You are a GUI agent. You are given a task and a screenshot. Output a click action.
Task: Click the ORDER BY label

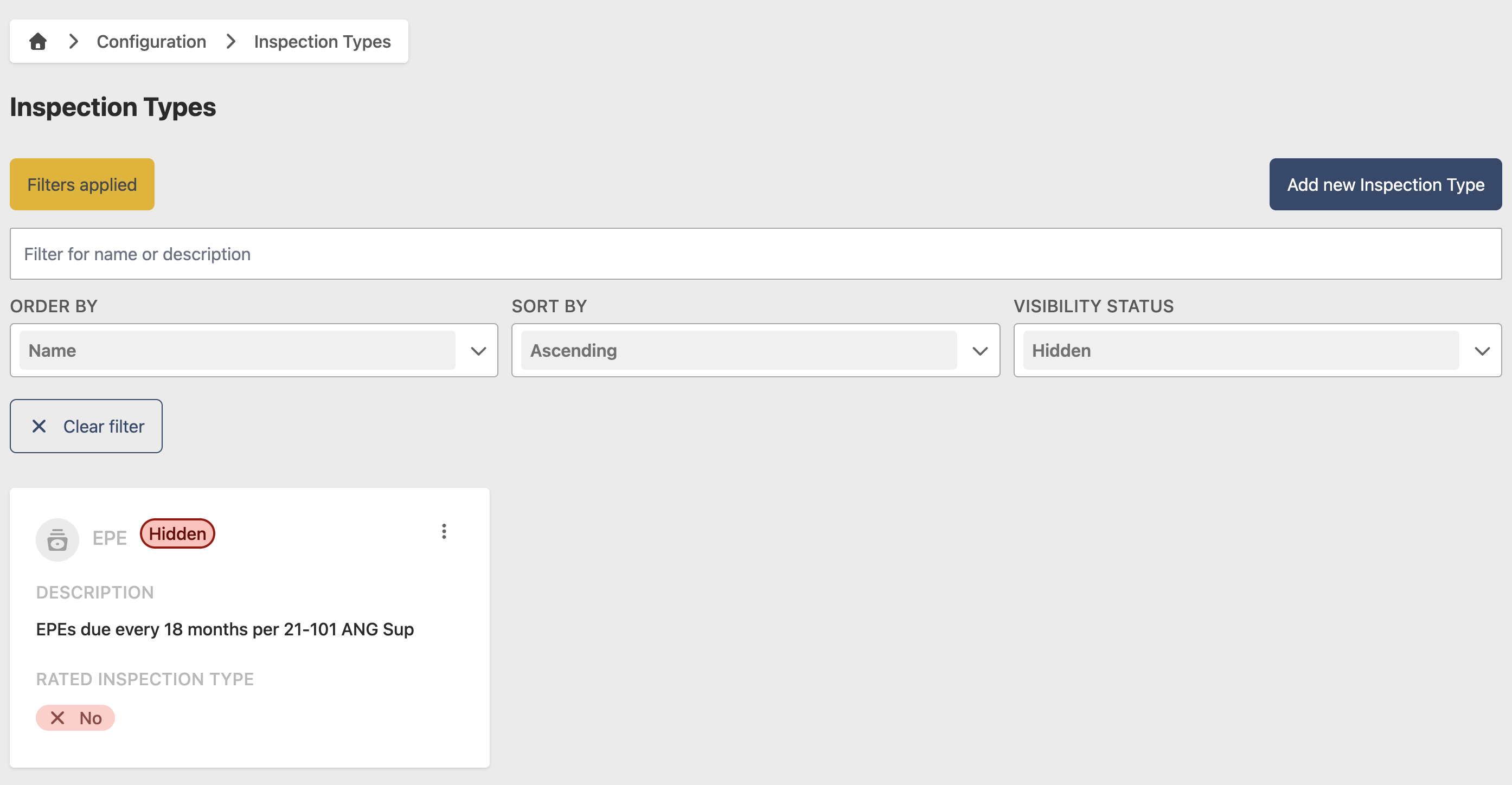54,306
